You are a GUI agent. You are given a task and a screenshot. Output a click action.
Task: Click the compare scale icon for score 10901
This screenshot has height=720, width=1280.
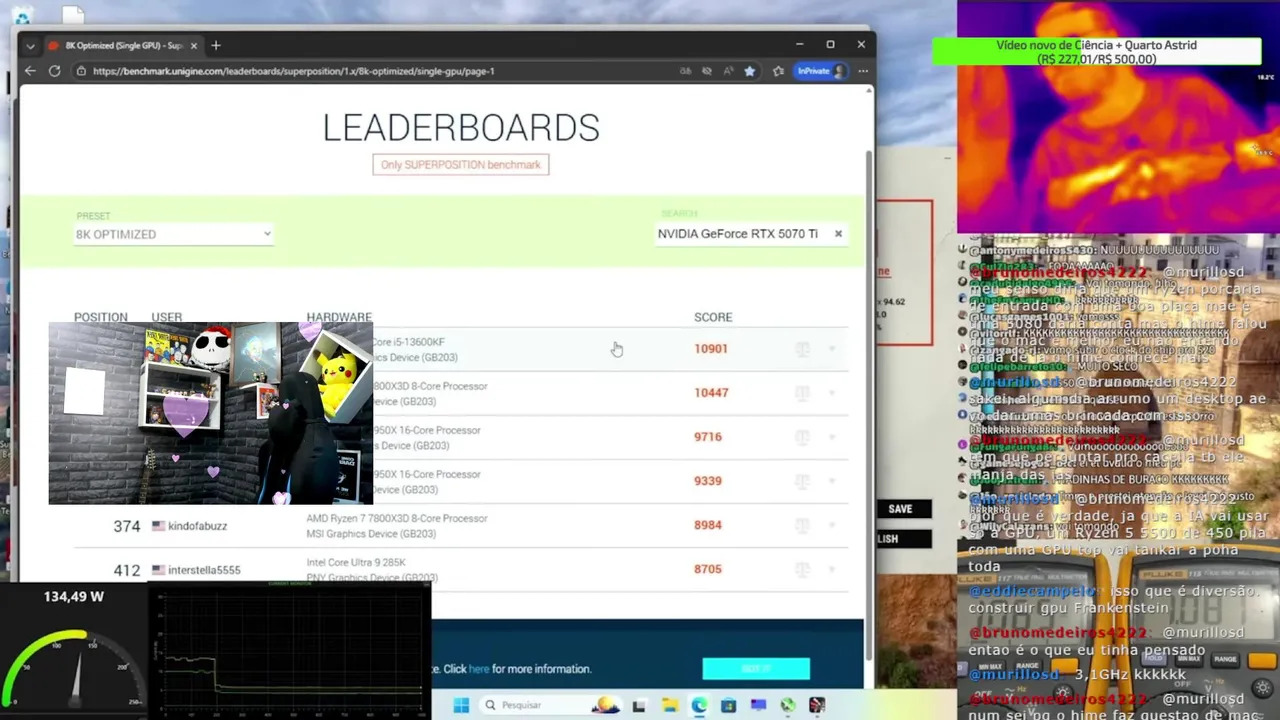pos(802,349)
